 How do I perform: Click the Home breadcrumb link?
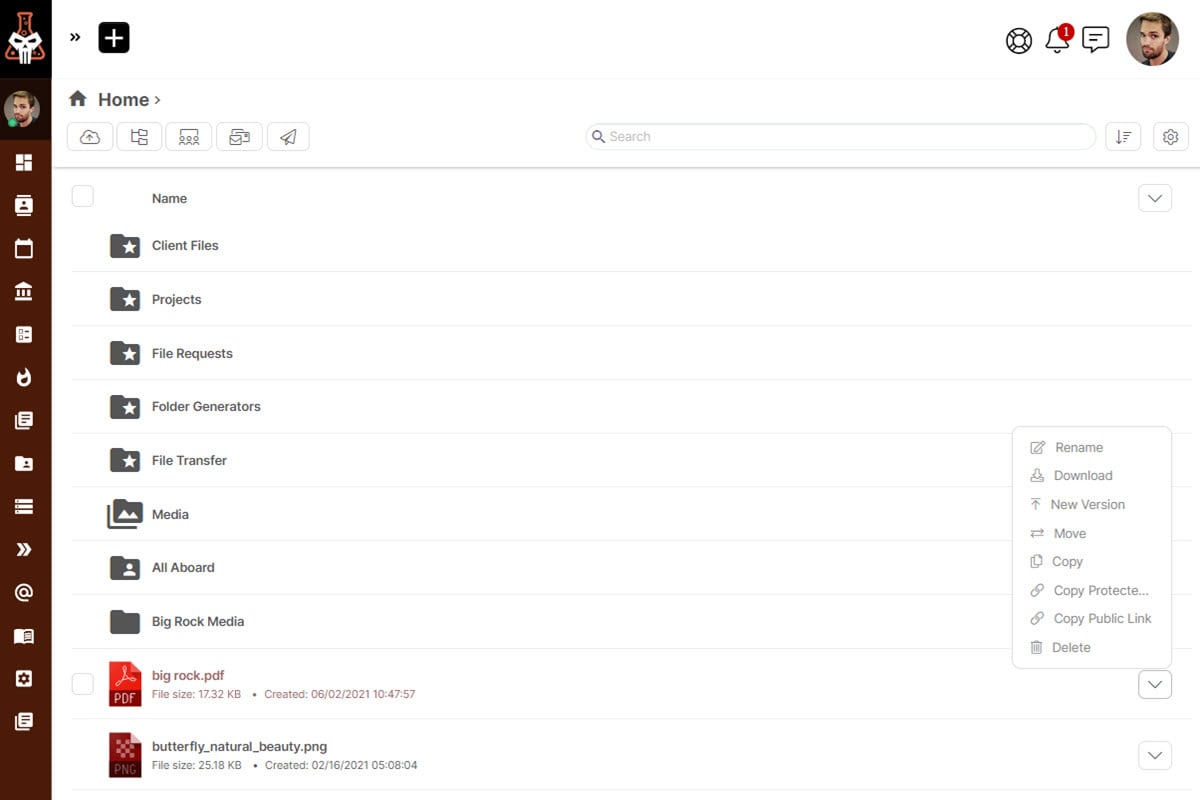coord(123,99)
